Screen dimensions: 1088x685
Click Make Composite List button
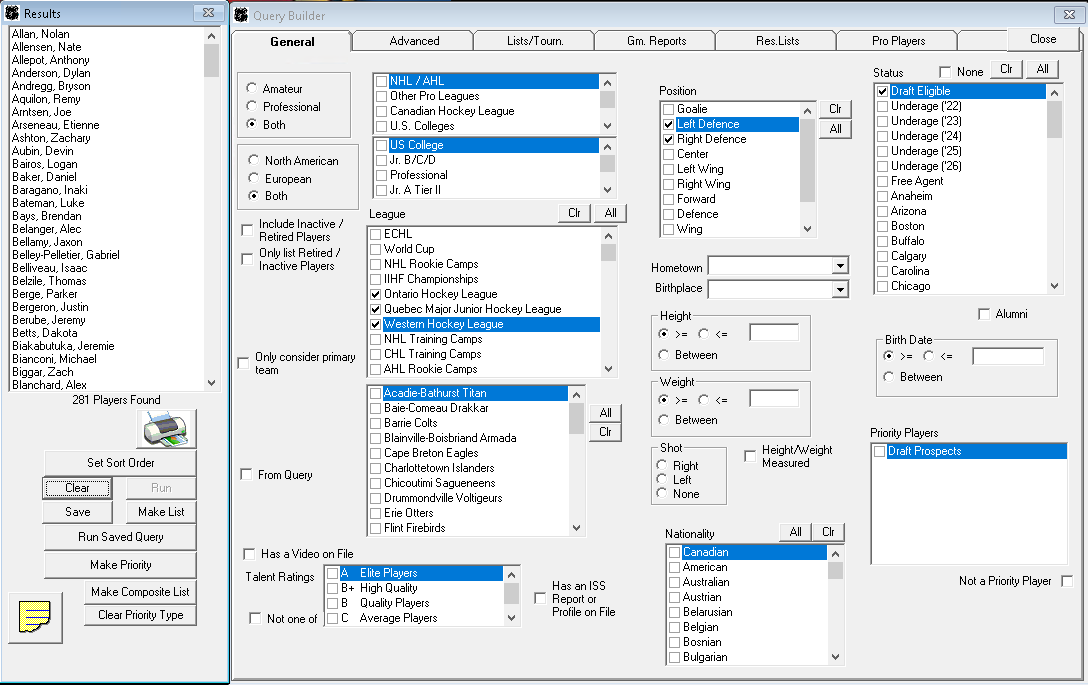pos(140,592)
